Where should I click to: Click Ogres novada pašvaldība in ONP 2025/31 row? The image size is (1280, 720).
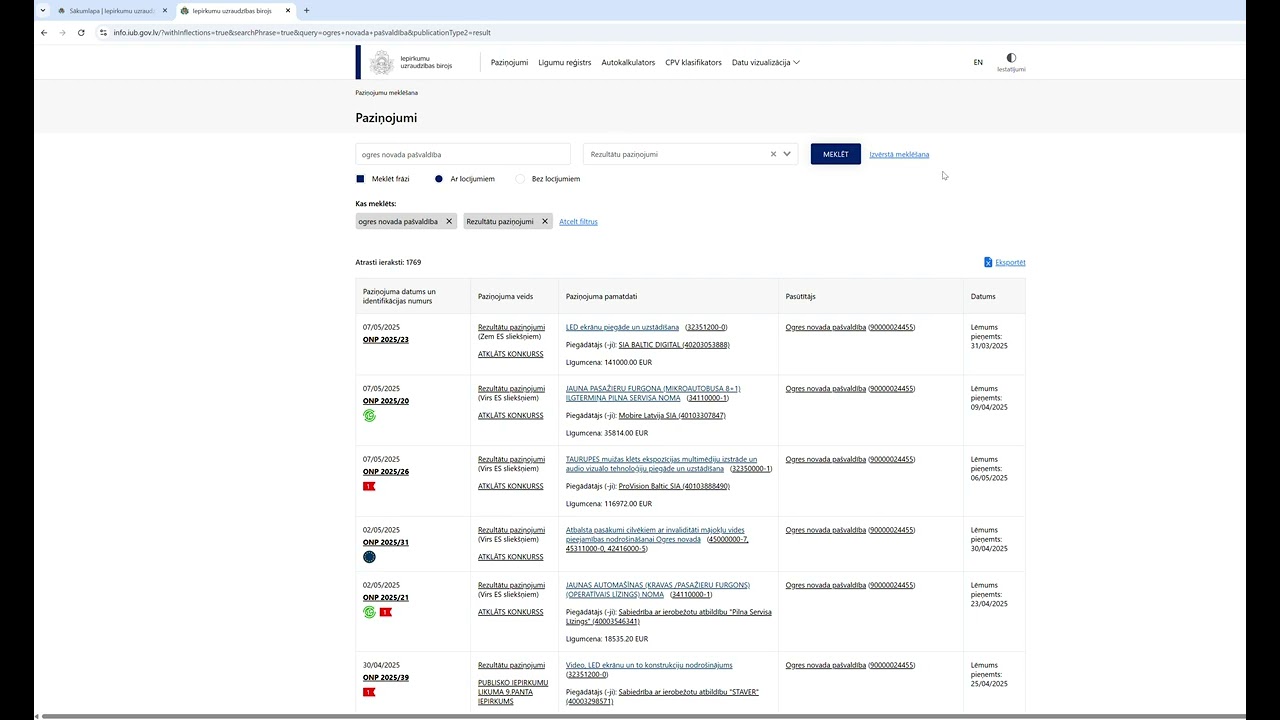tap(826, 530)
